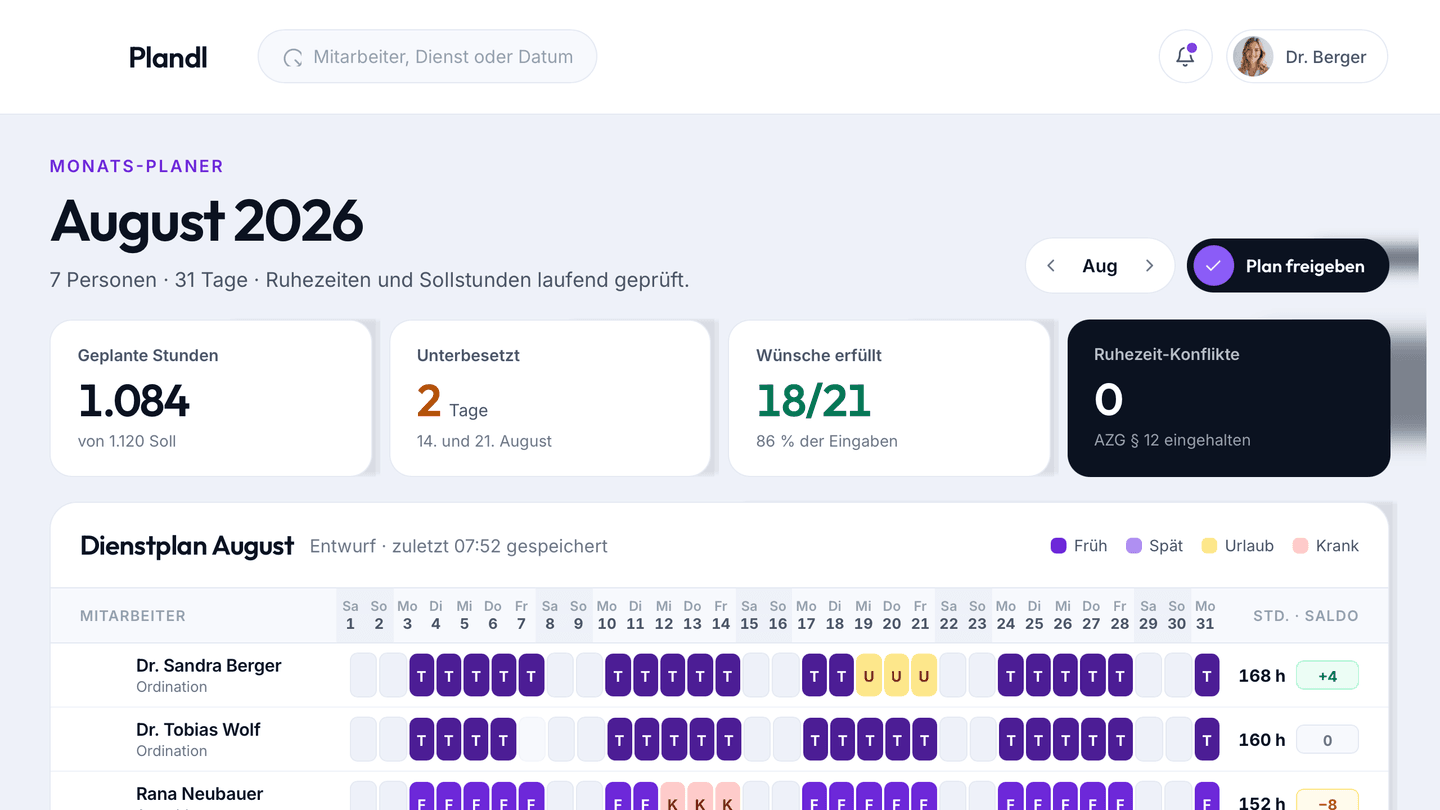
Task: Focus the Mitarbeiter, Dienst oder Datum search field
Action: pyautogui.click(x=427, y=57)
